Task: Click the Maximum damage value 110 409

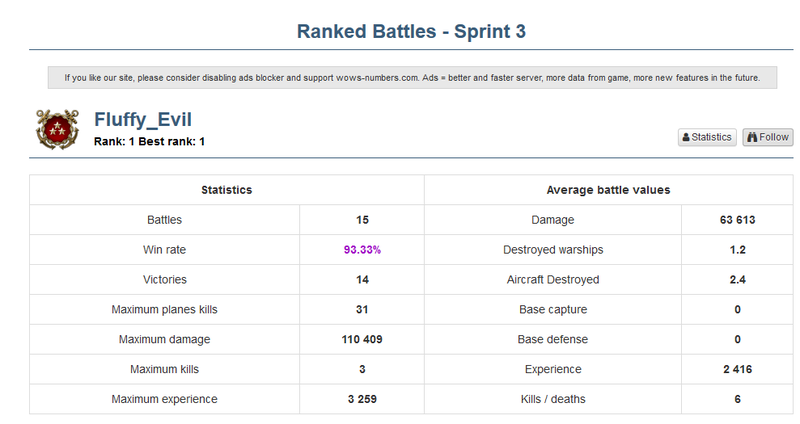Action: [x=362, y=340]
